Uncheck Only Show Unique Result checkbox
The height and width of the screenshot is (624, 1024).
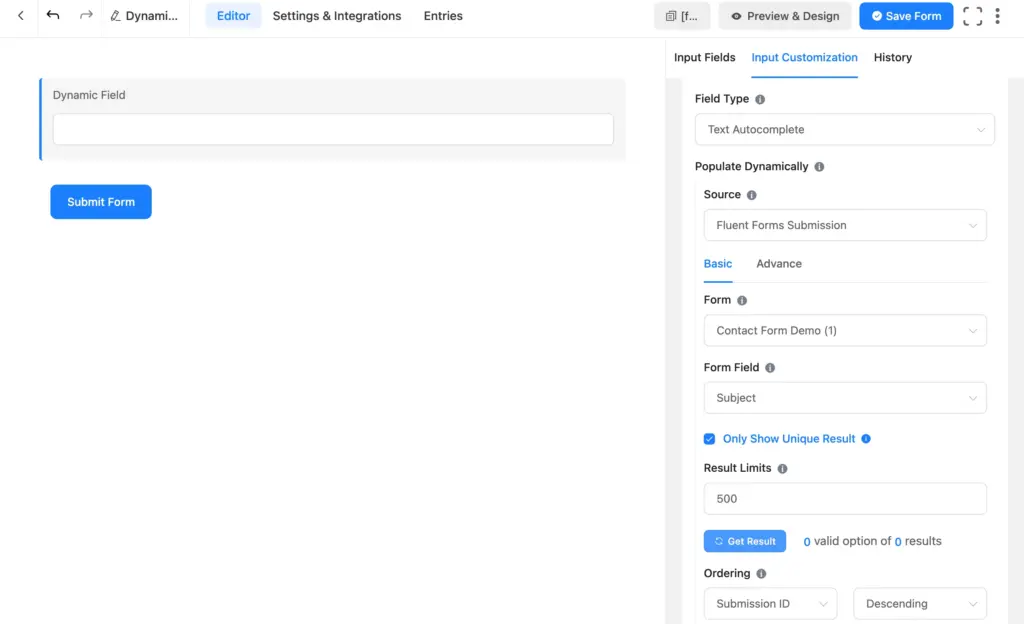[709, 439]
